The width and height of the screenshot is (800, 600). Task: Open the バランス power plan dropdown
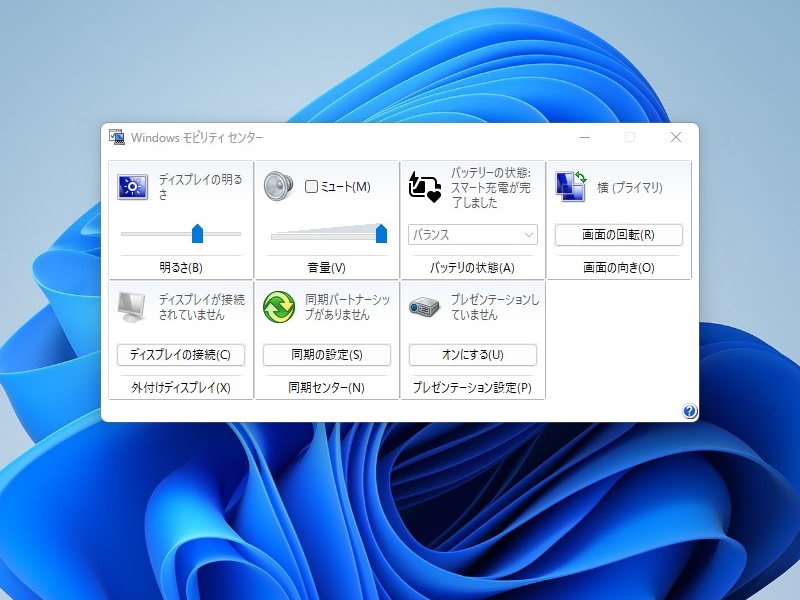coord(472,234)
